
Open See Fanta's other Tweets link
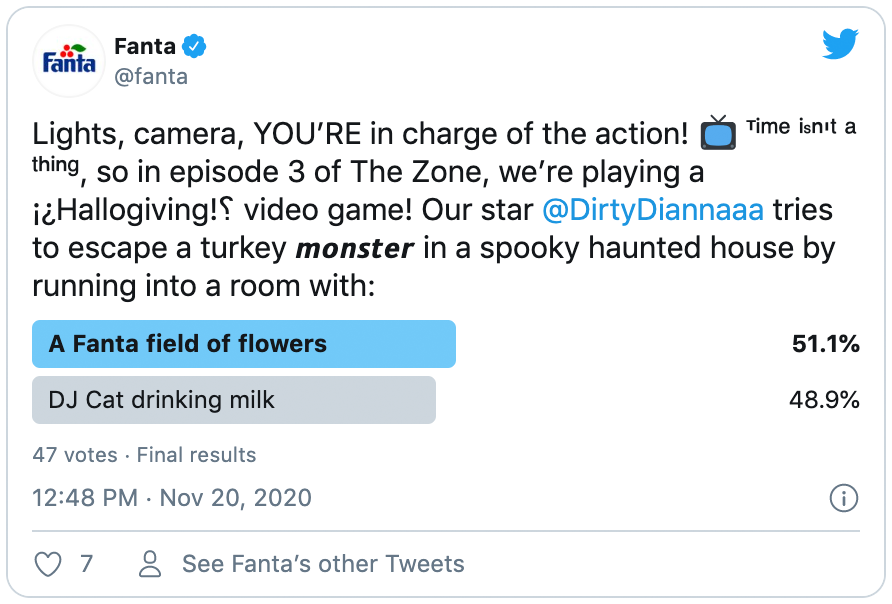[323, 564]
